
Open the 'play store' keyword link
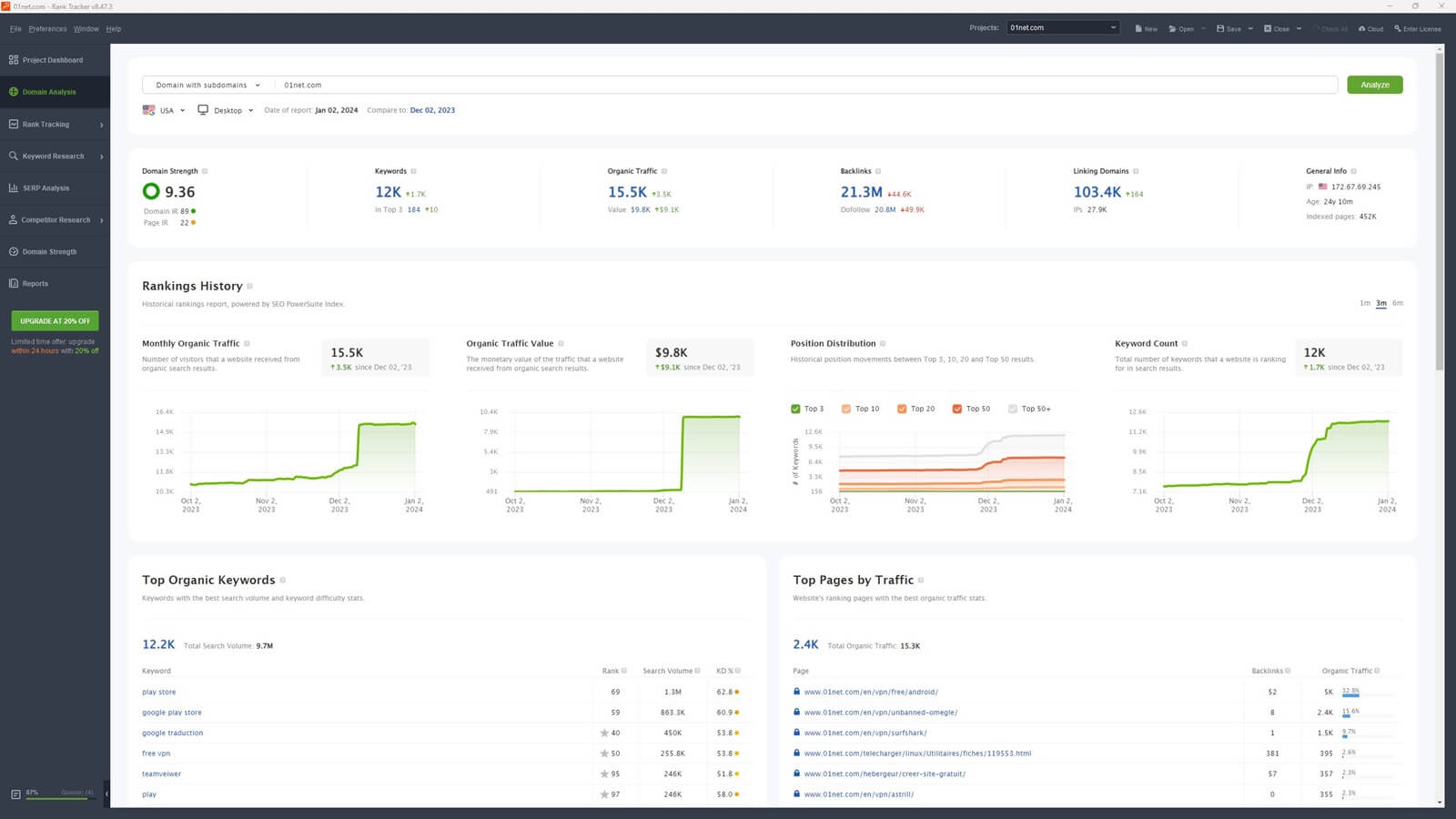click(x=158, y=692)
